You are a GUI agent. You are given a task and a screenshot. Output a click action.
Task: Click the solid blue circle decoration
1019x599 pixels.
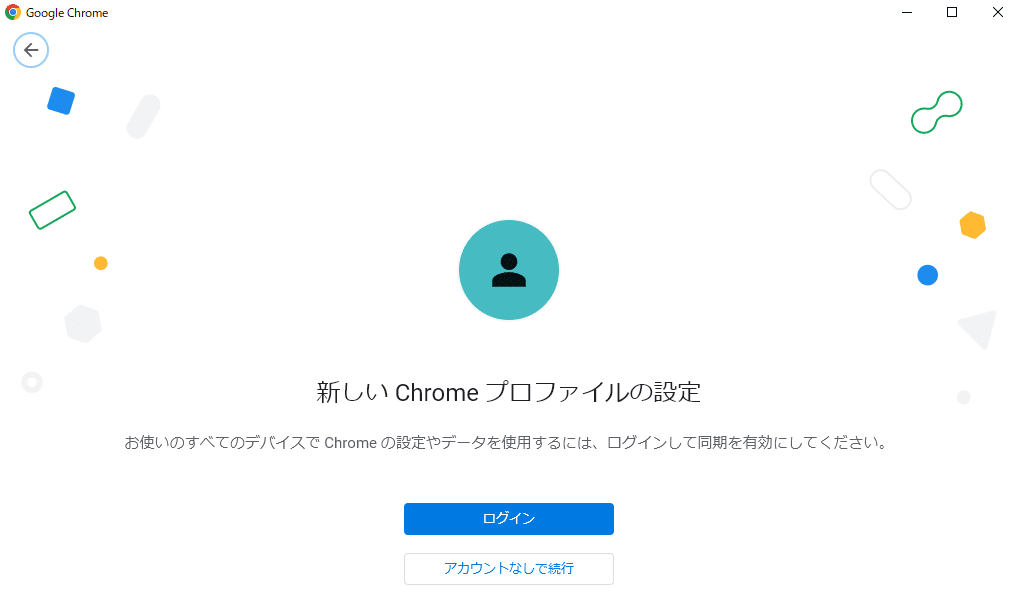pos(927,275)
